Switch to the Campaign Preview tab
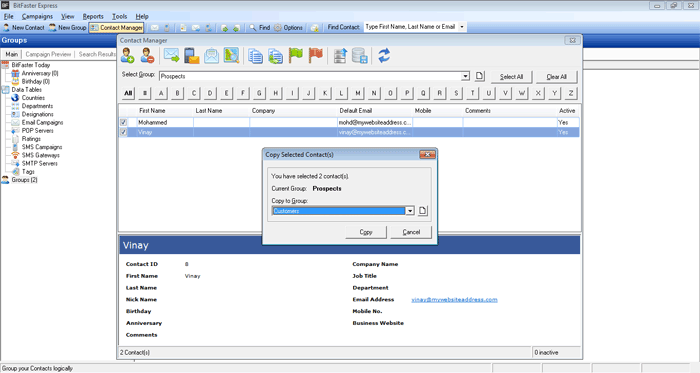700x373 pixels. pyautogui.click(x=48, y=54)
